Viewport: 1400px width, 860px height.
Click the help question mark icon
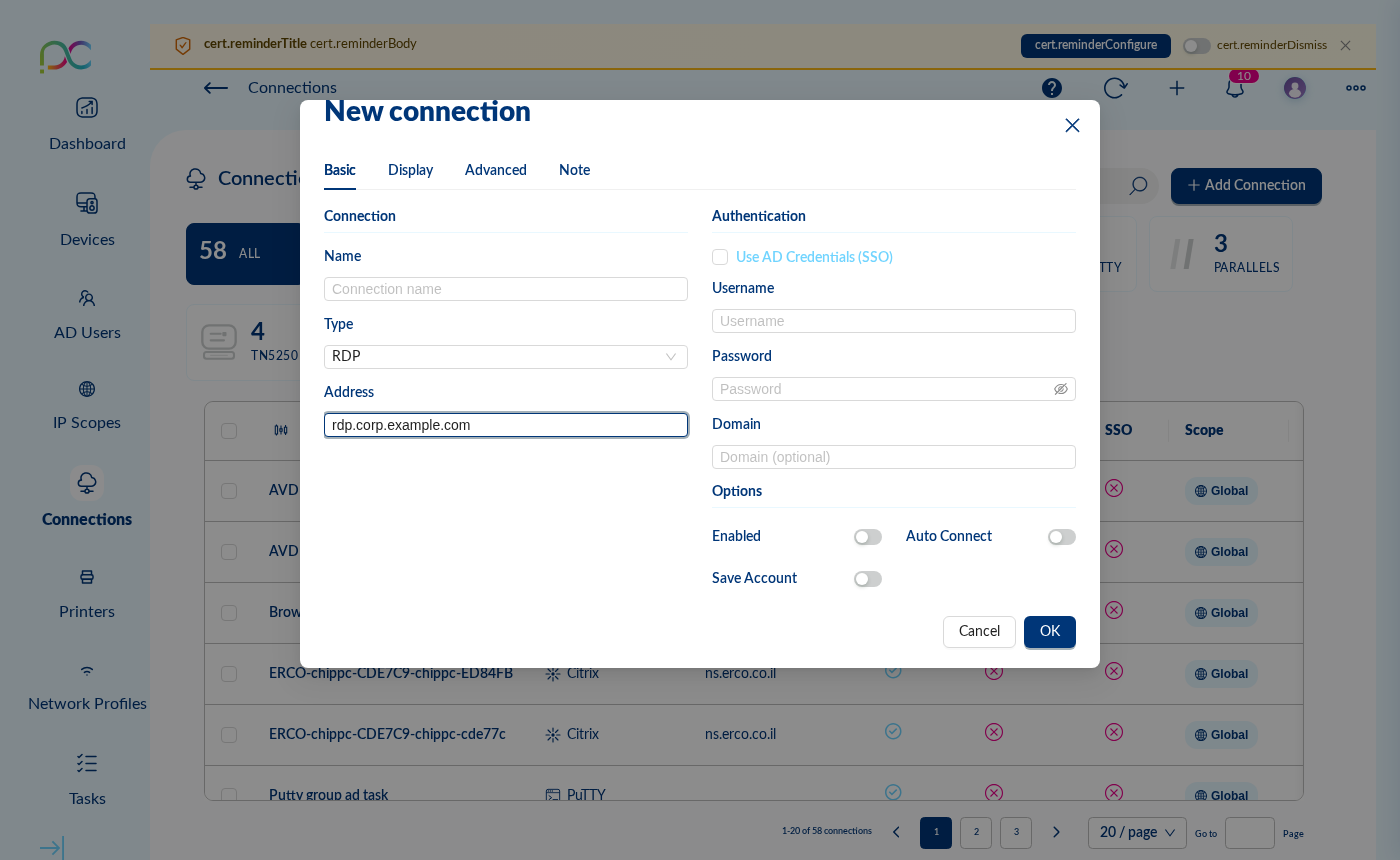tap(1052, 88)
